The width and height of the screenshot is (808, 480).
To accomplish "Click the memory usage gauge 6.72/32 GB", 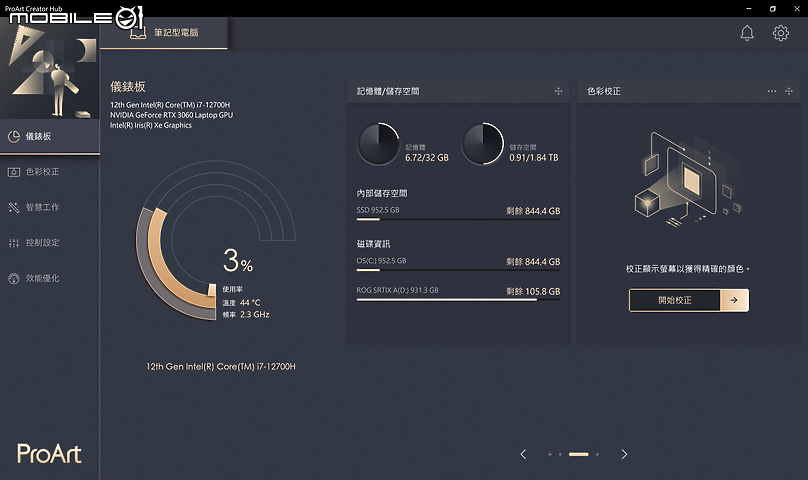I will pyautogui.click(x=379, y=144).
